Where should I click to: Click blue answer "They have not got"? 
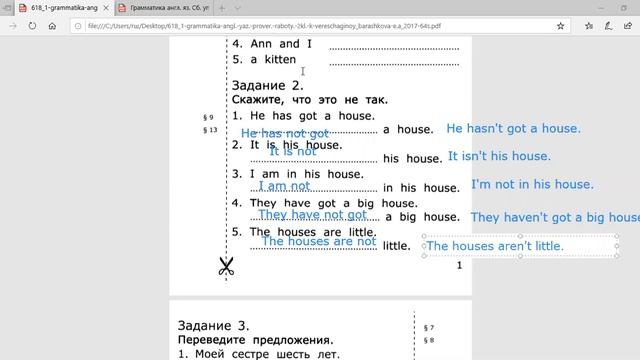[312, 214]
